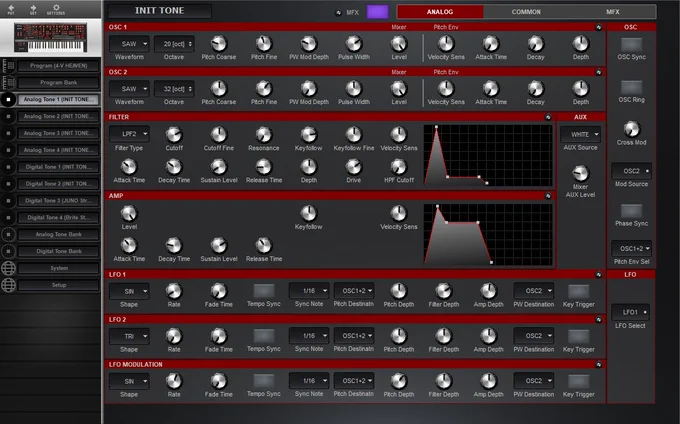This screenshot has height=424, width=680.
Task: Toggle the Phase Sync button
Action: (631, 211)
